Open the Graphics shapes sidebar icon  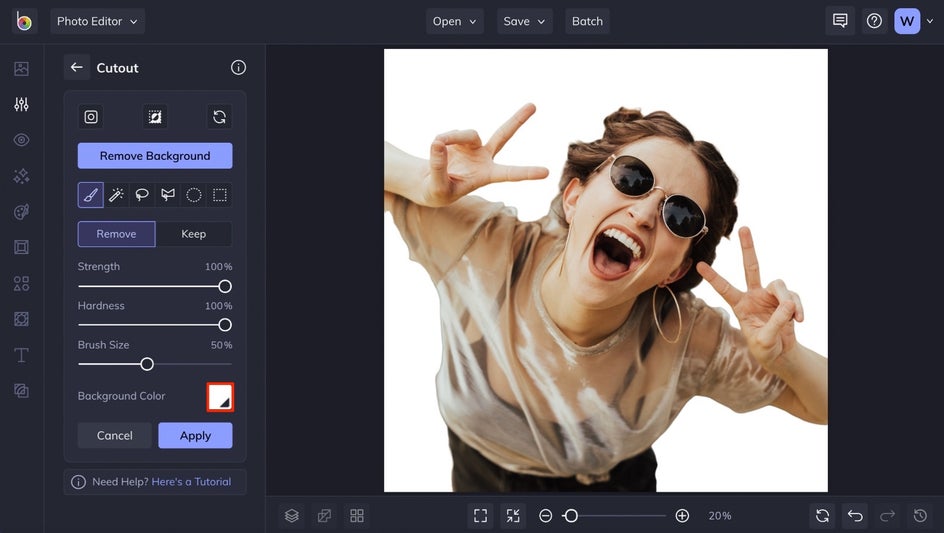click(x=21, y=283)
